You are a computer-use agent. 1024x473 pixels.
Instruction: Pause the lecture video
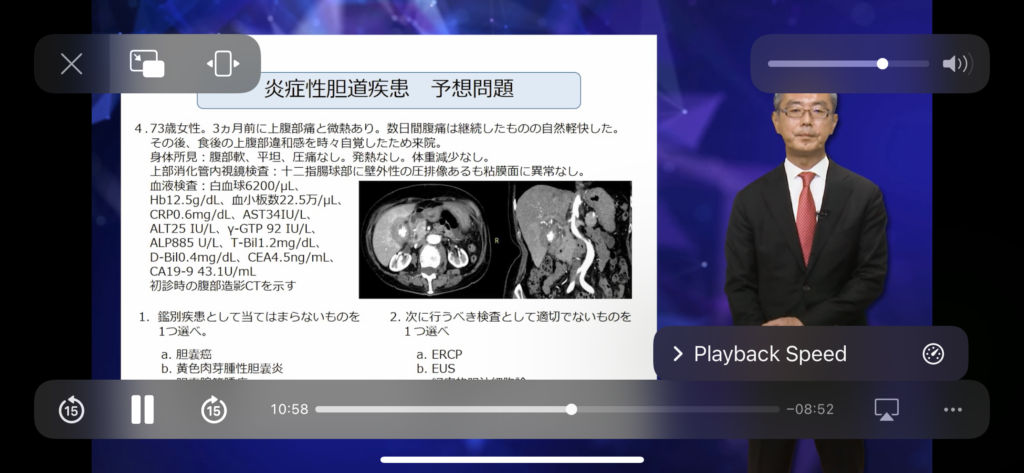[x=143, y=409]
